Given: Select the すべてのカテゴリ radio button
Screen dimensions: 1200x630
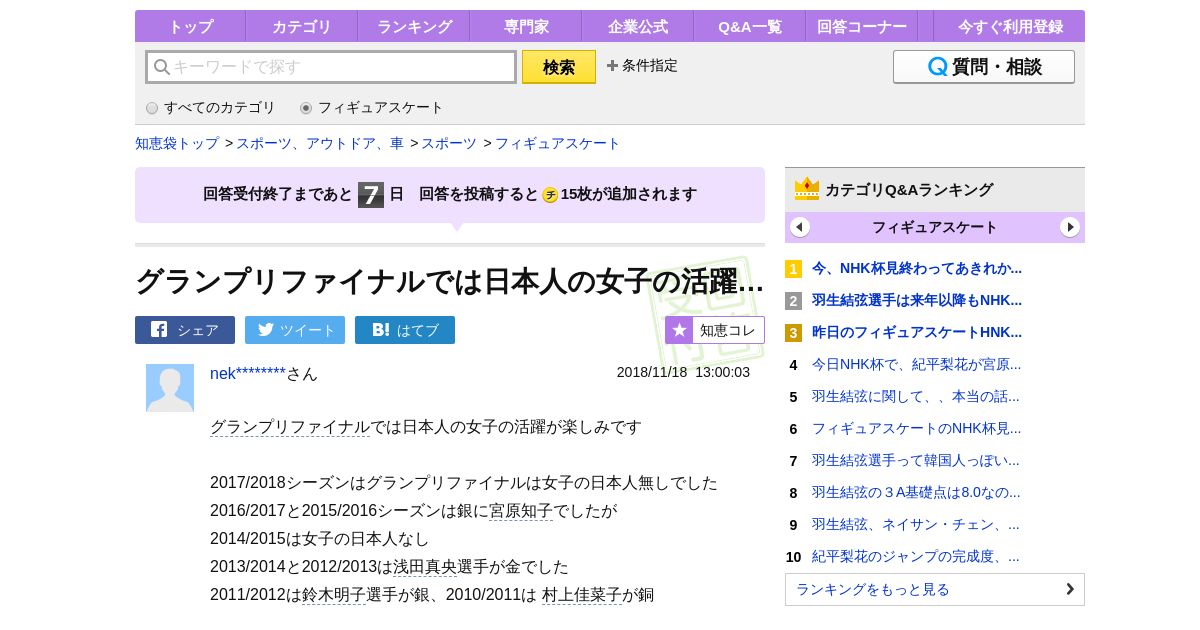Looking at the screenshot, I should [x=152, y=108].
